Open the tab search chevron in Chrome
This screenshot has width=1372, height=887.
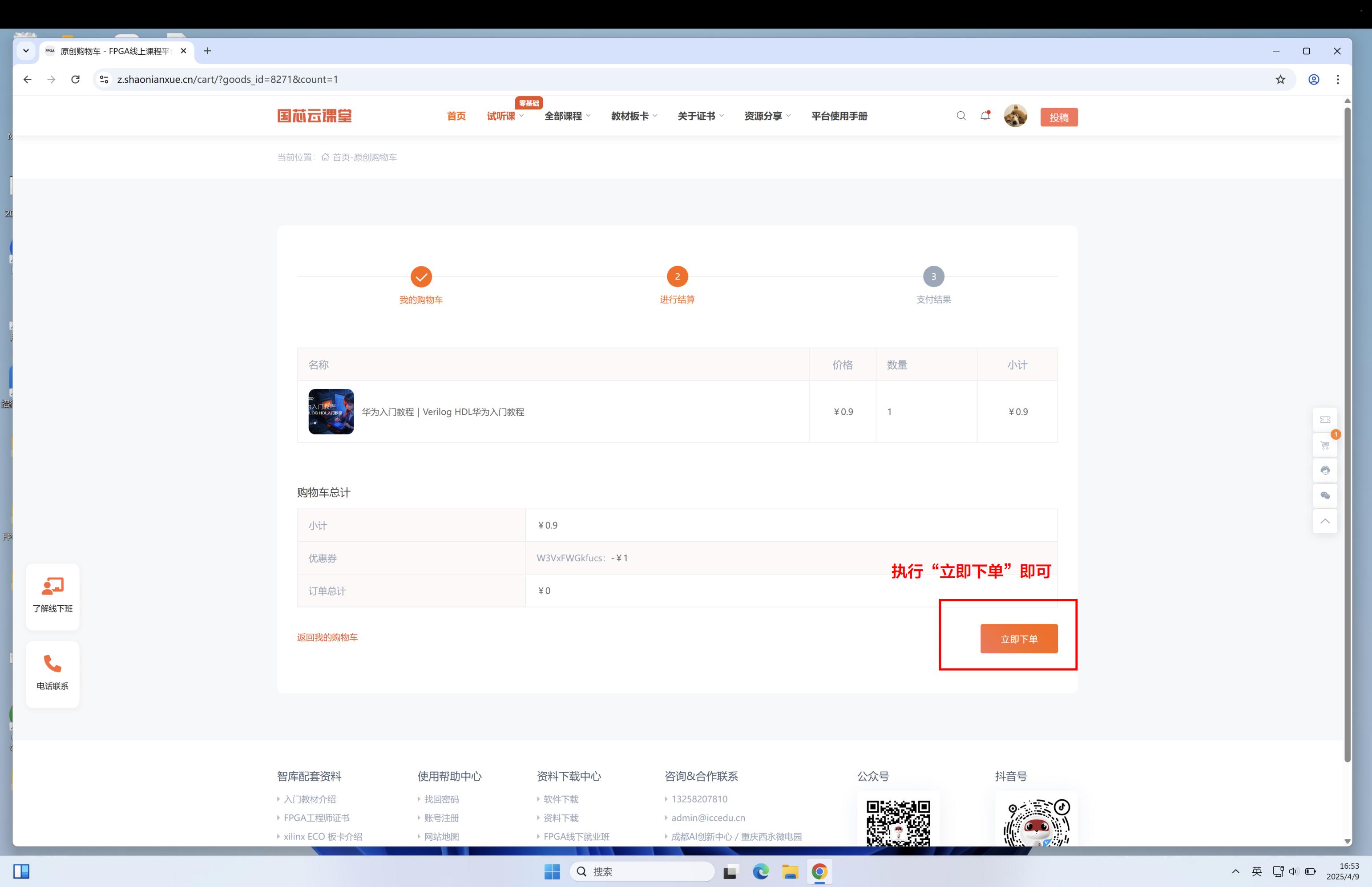point(26,51)
